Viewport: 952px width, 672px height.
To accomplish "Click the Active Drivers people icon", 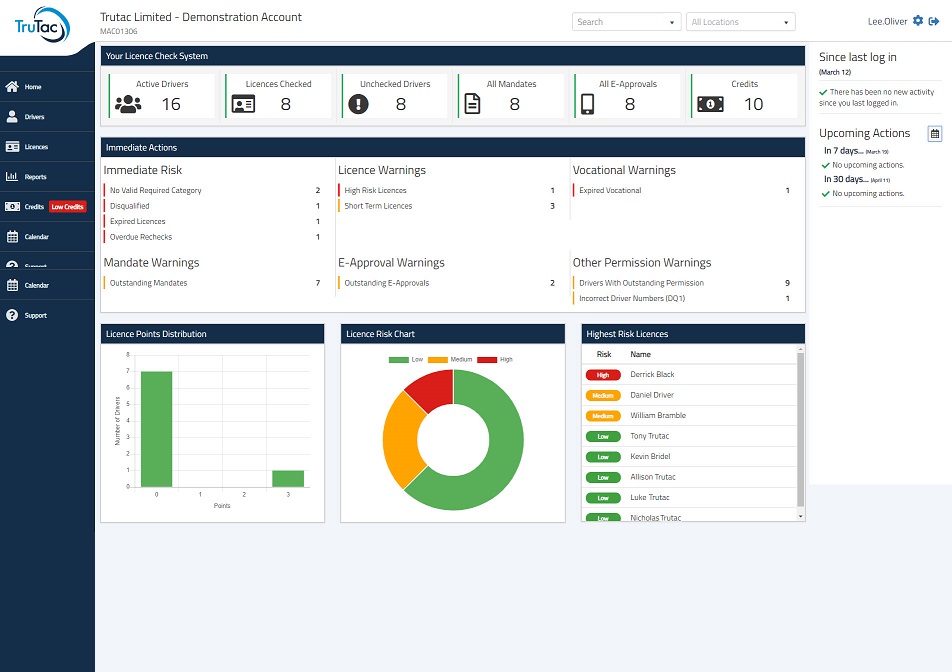I will [x=128, y=104].
